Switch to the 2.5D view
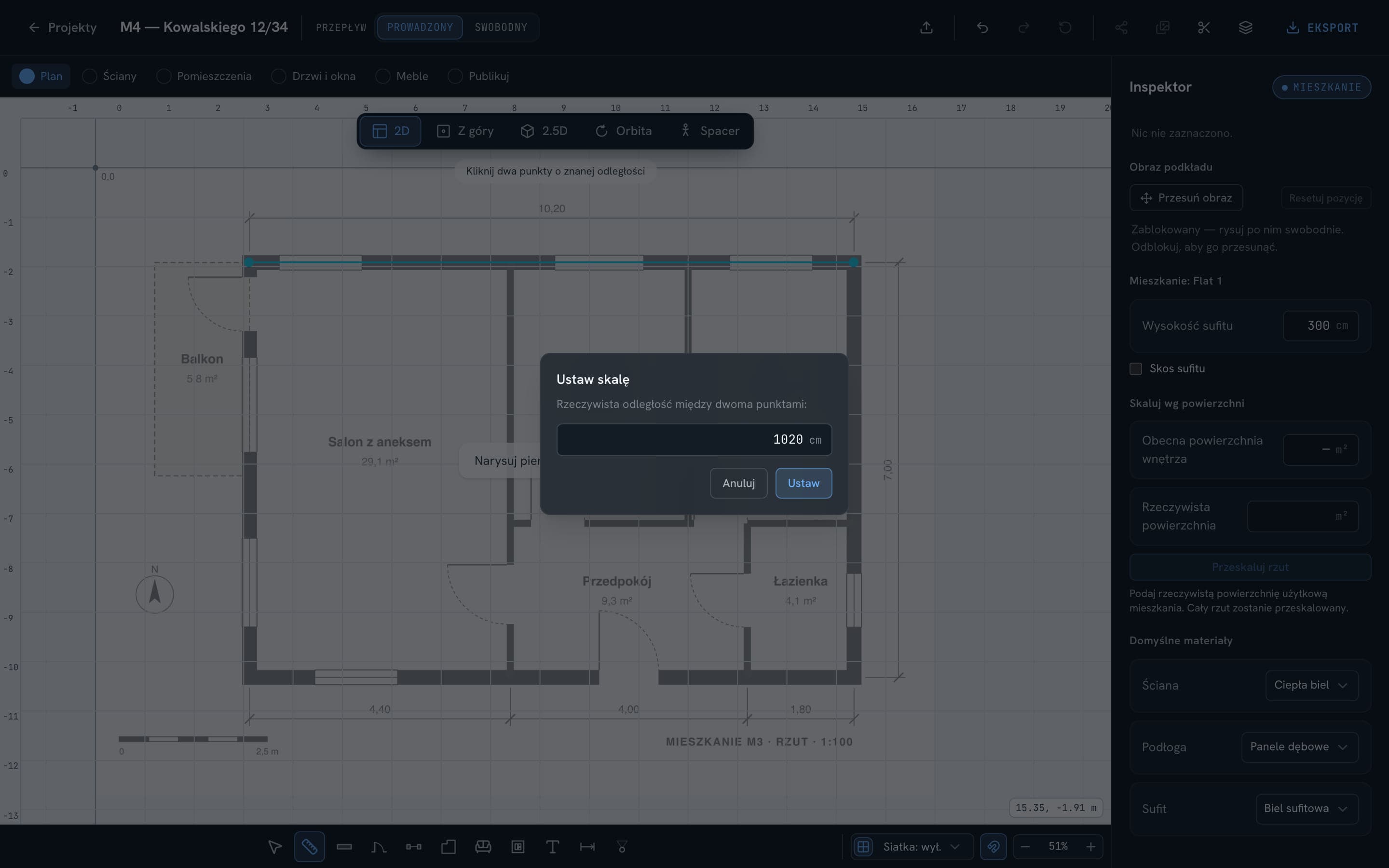1389x868 pixels. (544, 131)
